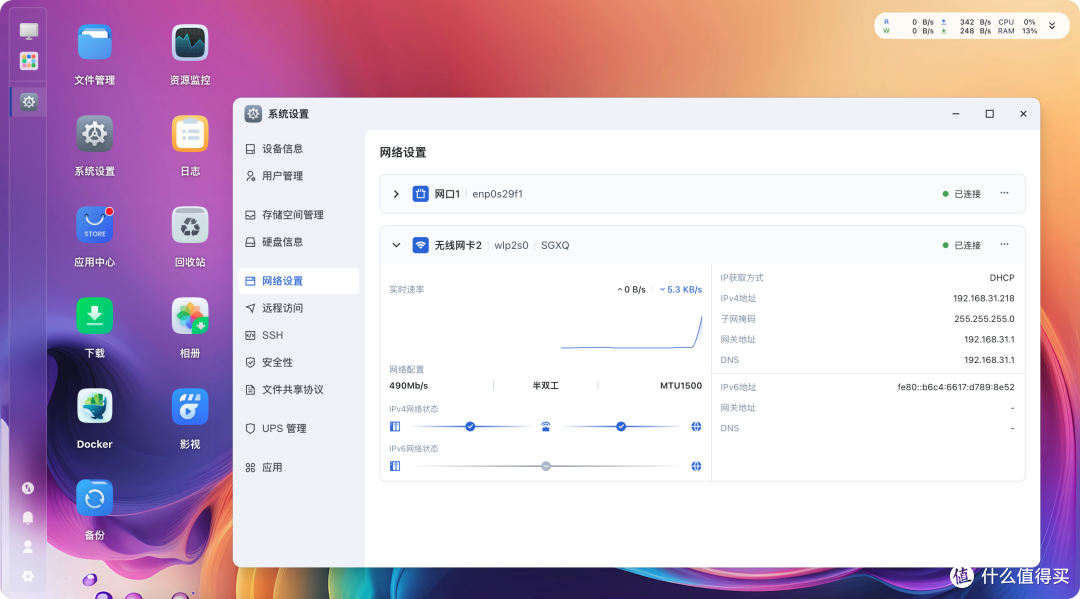The width and height of the screenshot is (1080, 599).
Task: Click the 已连接 status of 网口1
Action: 962,194
